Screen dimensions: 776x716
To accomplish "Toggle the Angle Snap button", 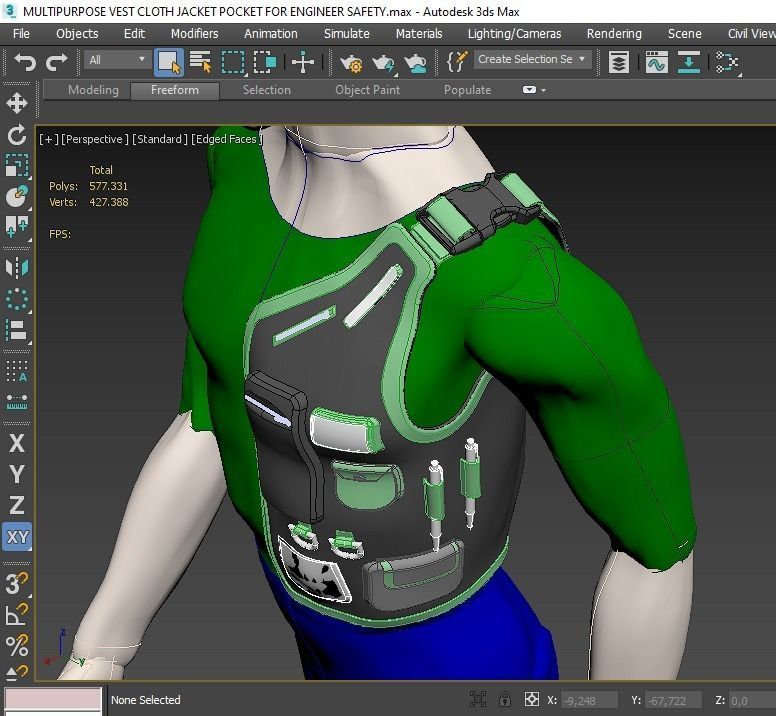I will click(17, 615).
